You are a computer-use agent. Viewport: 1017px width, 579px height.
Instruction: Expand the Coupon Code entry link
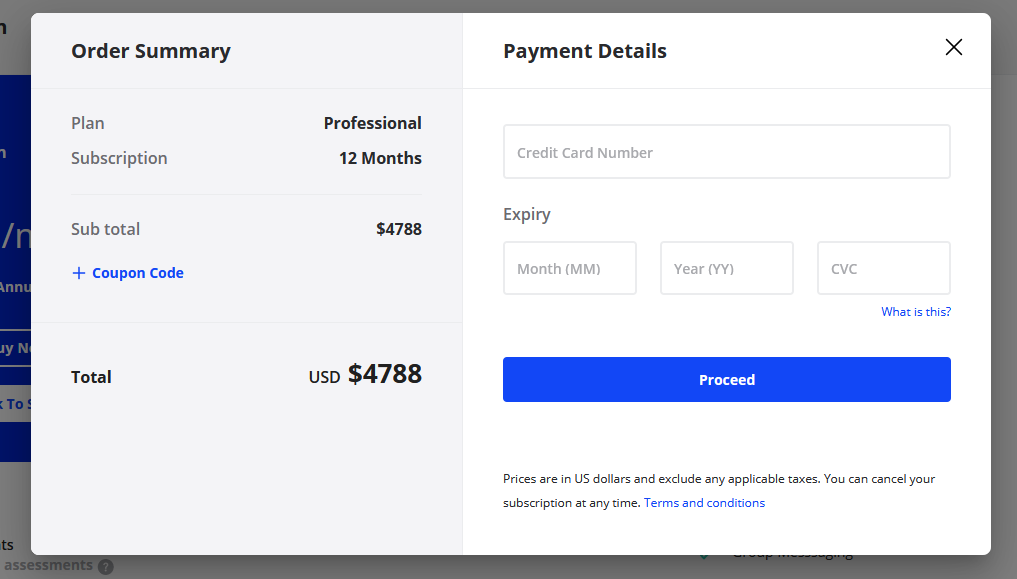[138, 273]
